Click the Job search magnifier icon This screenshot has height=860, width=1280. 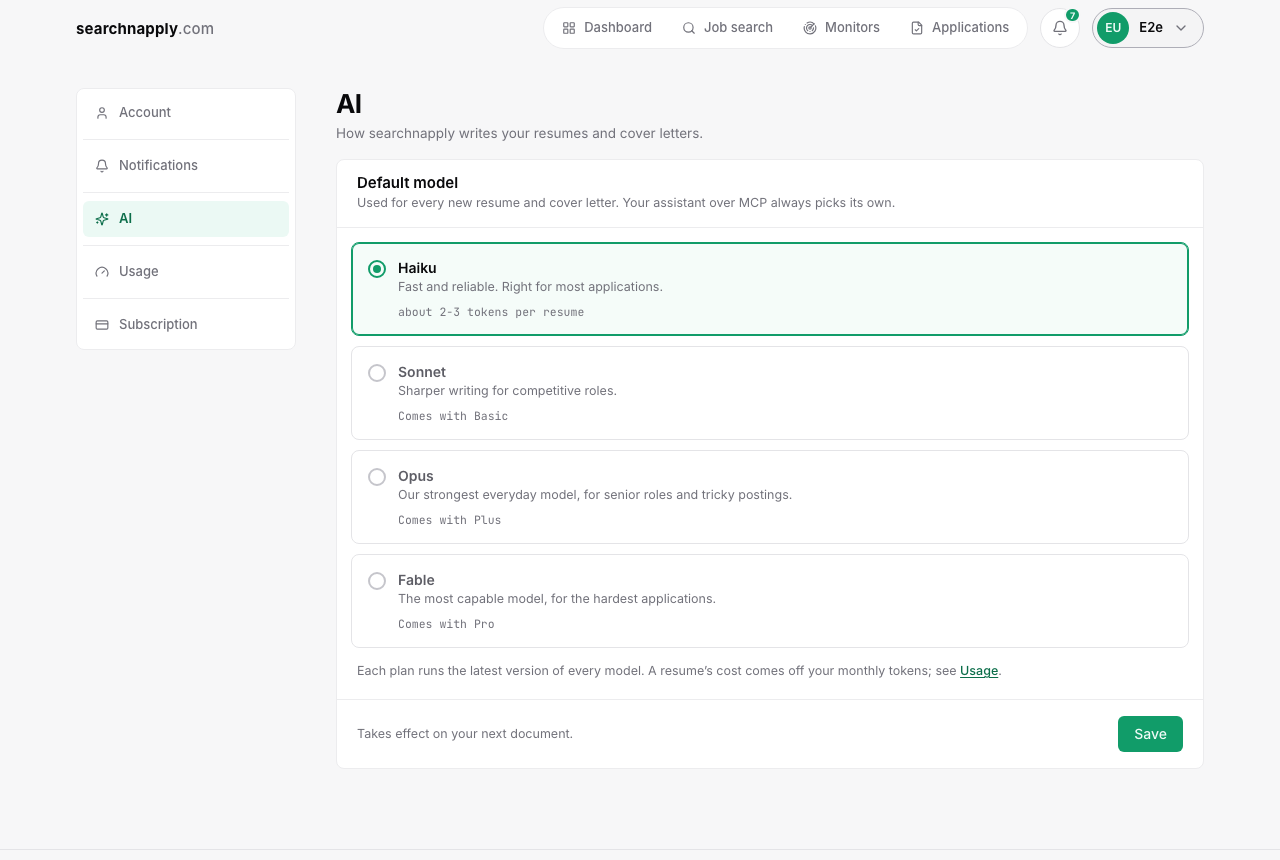click(x=689, y=28)
